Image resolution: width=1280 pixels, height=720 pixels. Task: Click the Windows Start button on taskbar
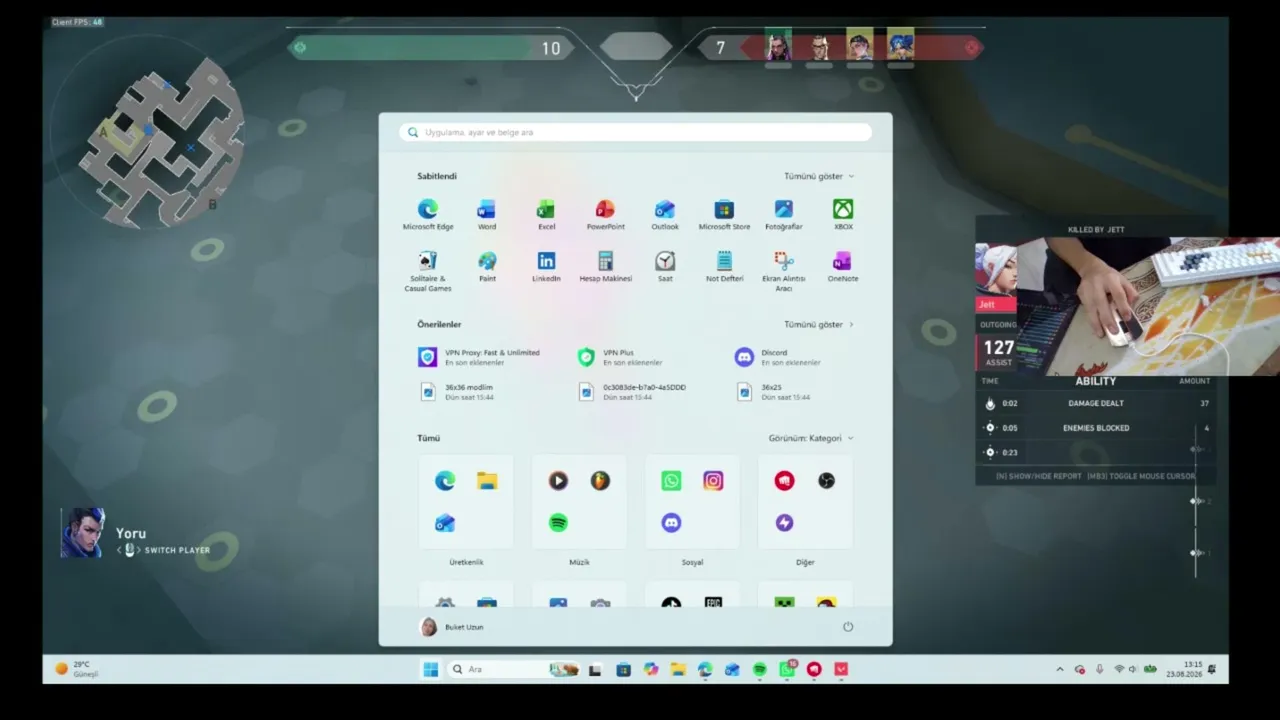(431, 669)
